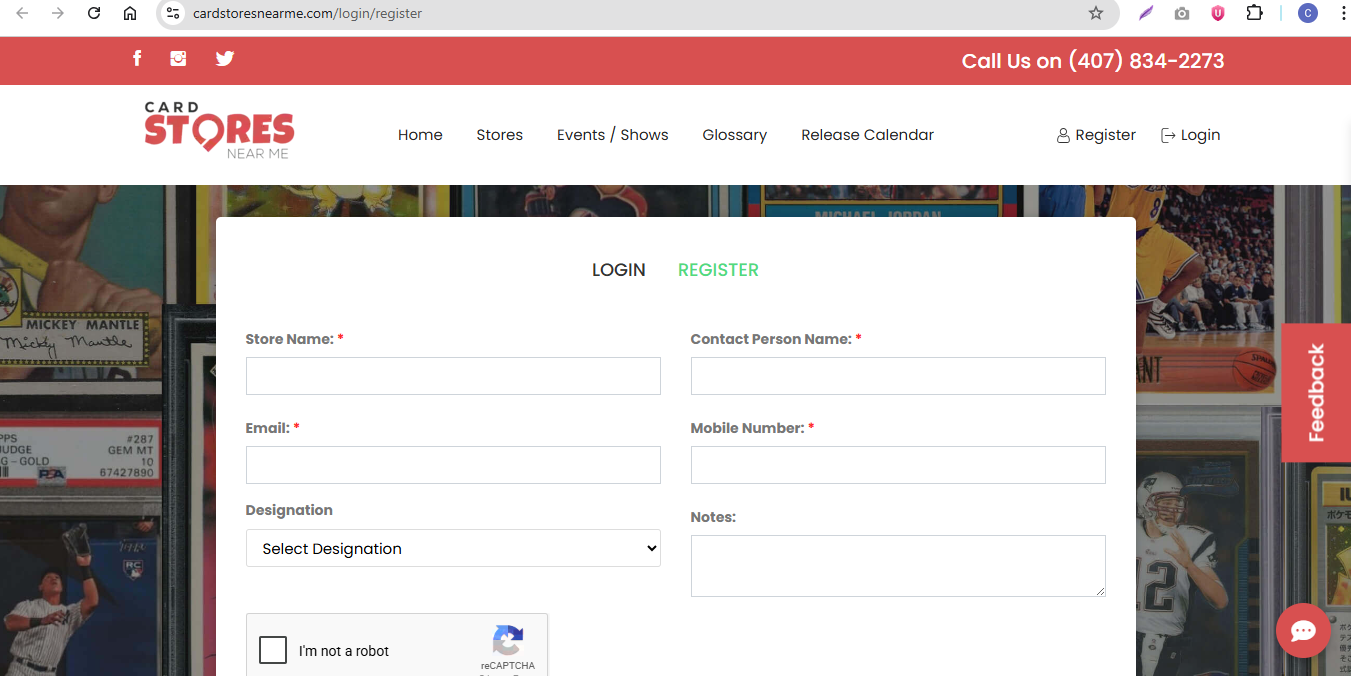Go to the Release Calendar page
Image resolution: width=1351 pixels, height=676 pixels.
[867, 135]
